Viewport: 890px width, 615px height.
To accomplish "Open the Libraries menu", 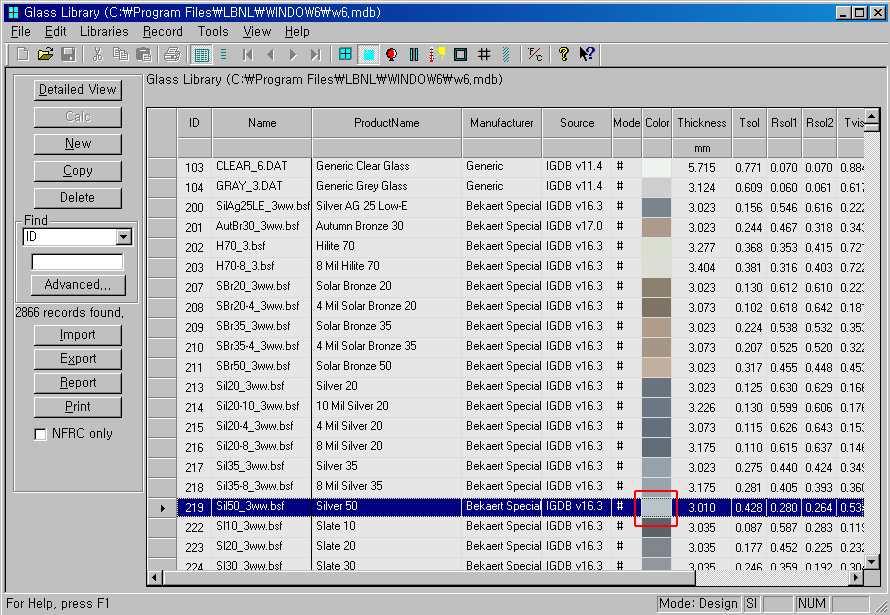I will [x=104, y=31].
